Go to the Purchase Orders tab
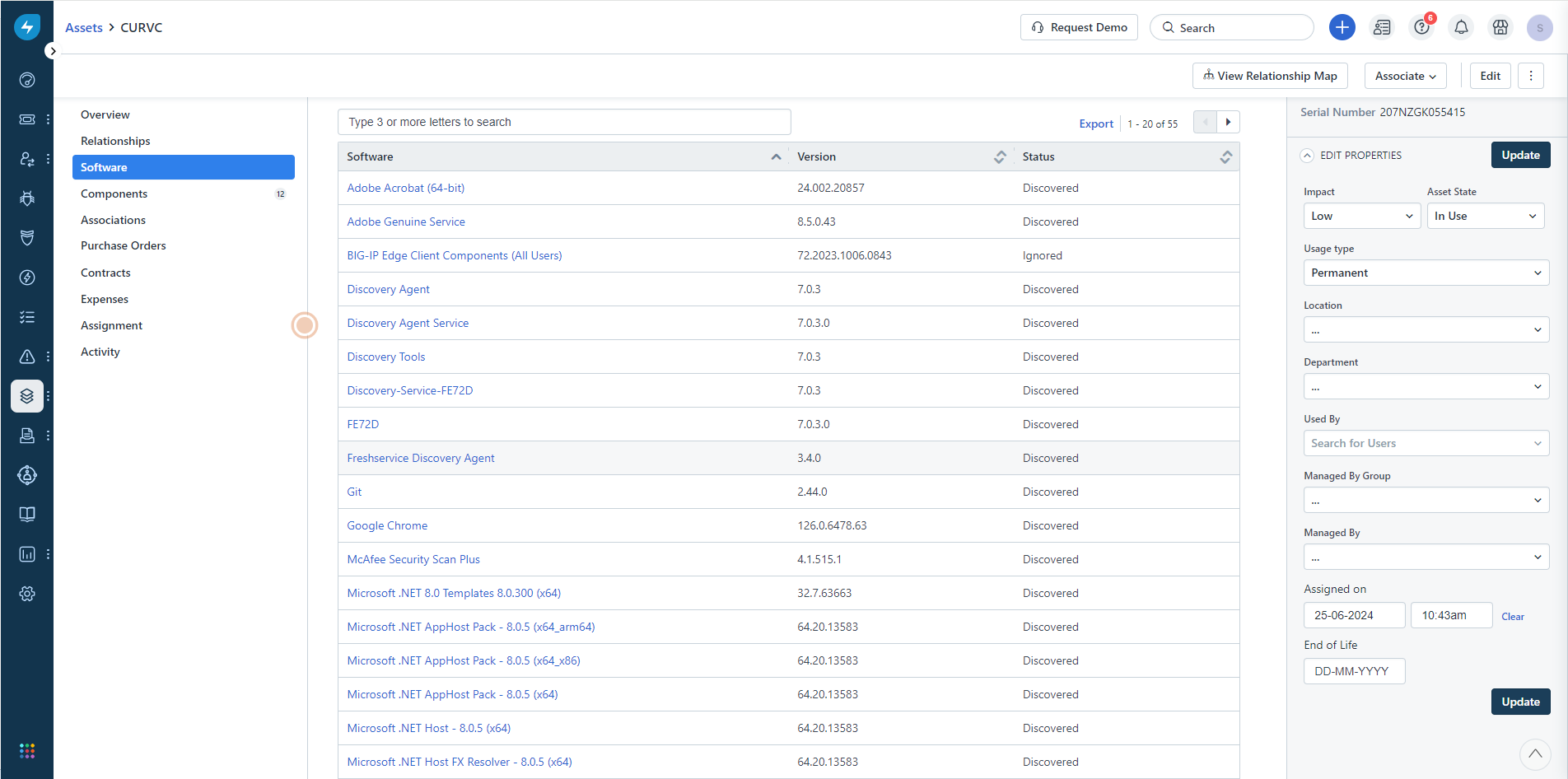The height and width of the screenshot is (779, 1568). pyautogui.click(x=184, y=245)
